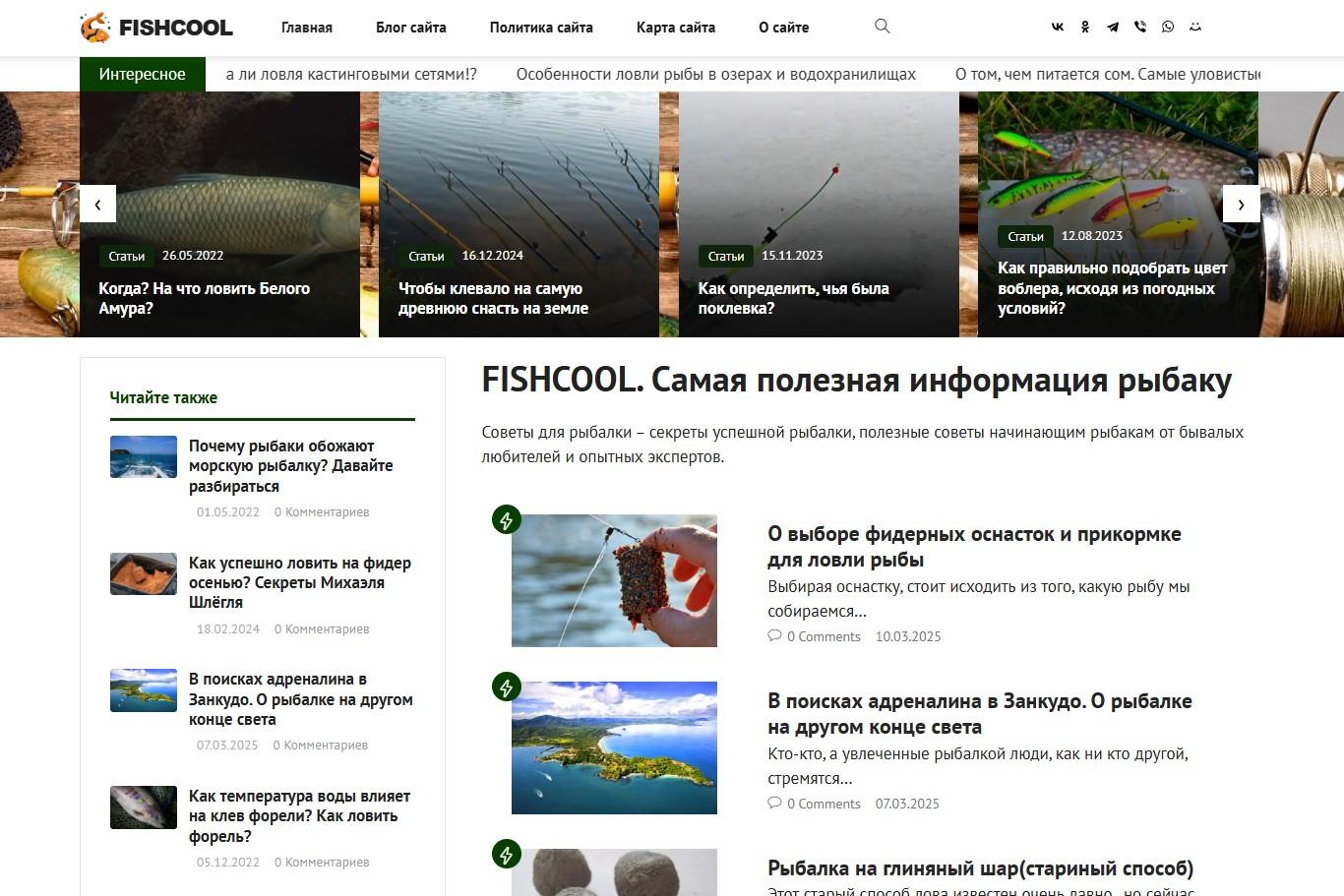This screenshot has height=896, width=1344.
Task: Show previous carousel slide
Action: pos(97,205)
